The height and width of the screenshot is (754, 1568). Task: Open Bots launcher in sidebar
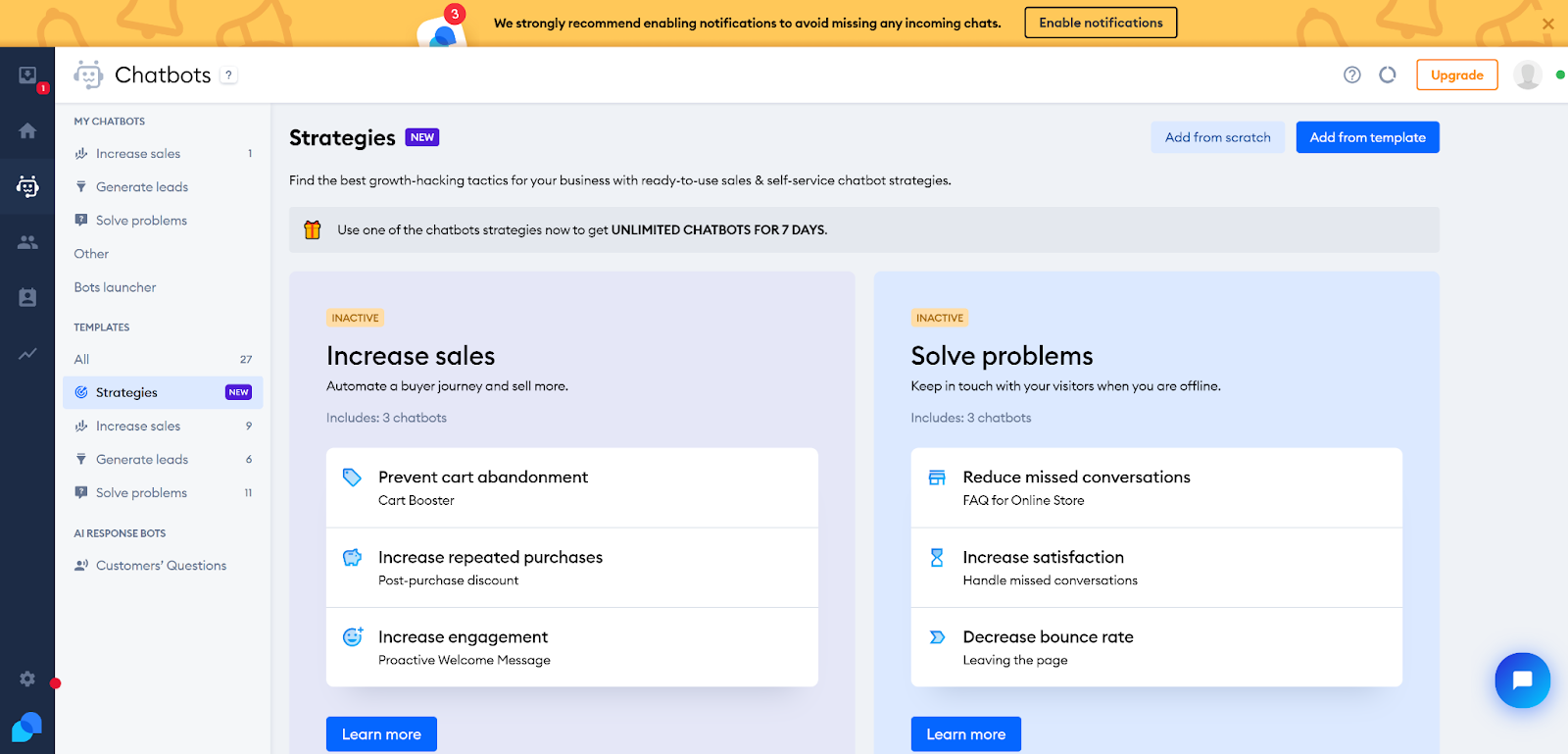[115, 287]
